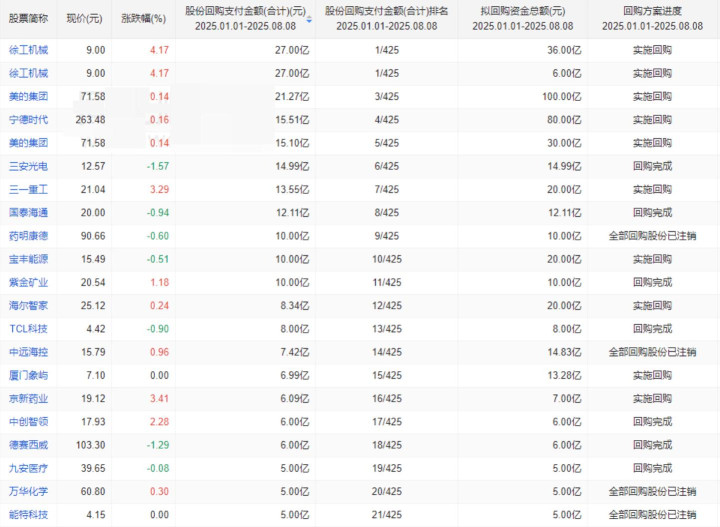Select the price cell 103.30
The height and width of the screenshot is (527, 720).
(90, 445)
